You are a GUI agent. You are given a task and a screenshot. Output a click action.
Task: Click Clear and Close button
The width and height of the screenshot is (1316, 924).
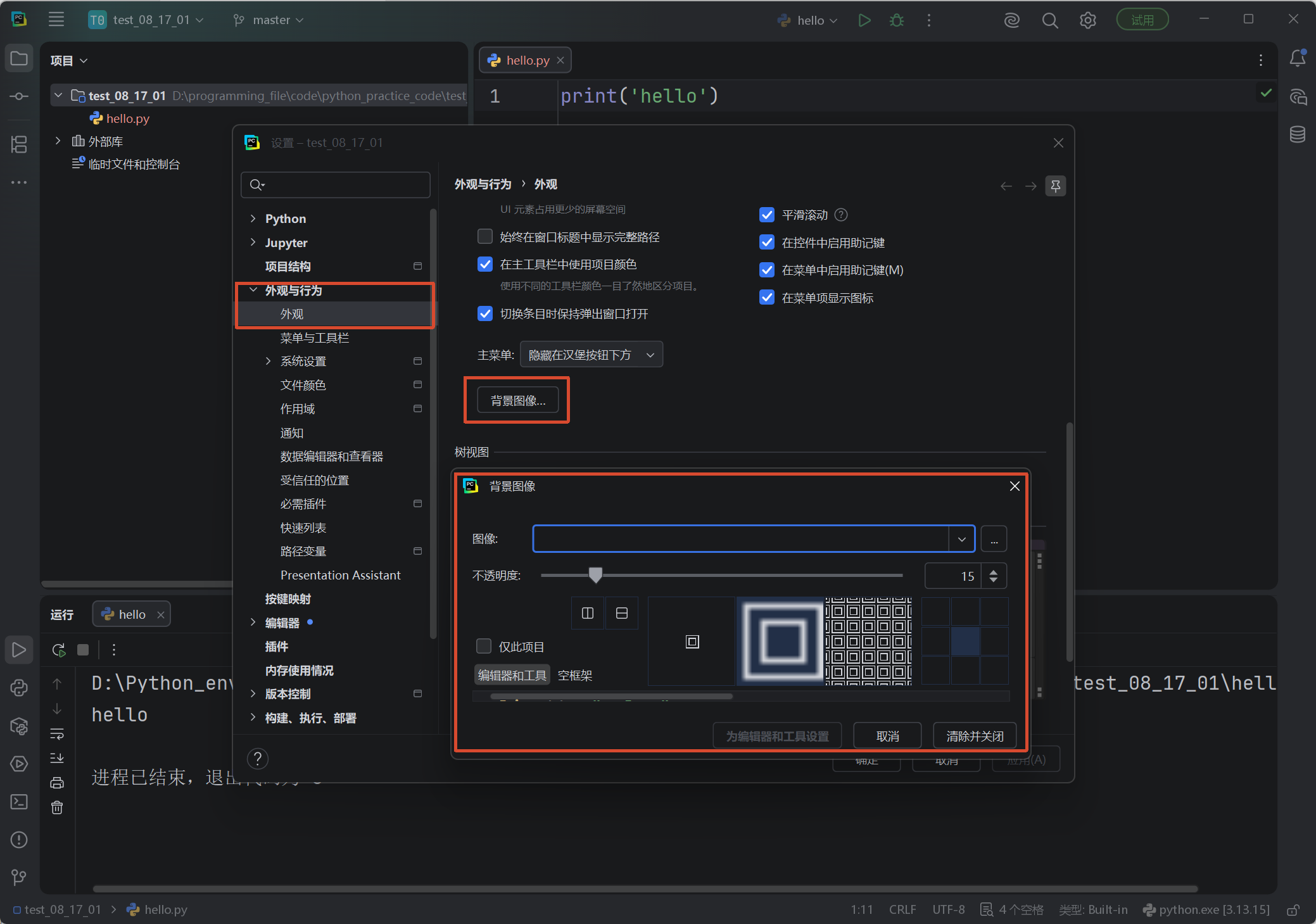coord(975,736)
